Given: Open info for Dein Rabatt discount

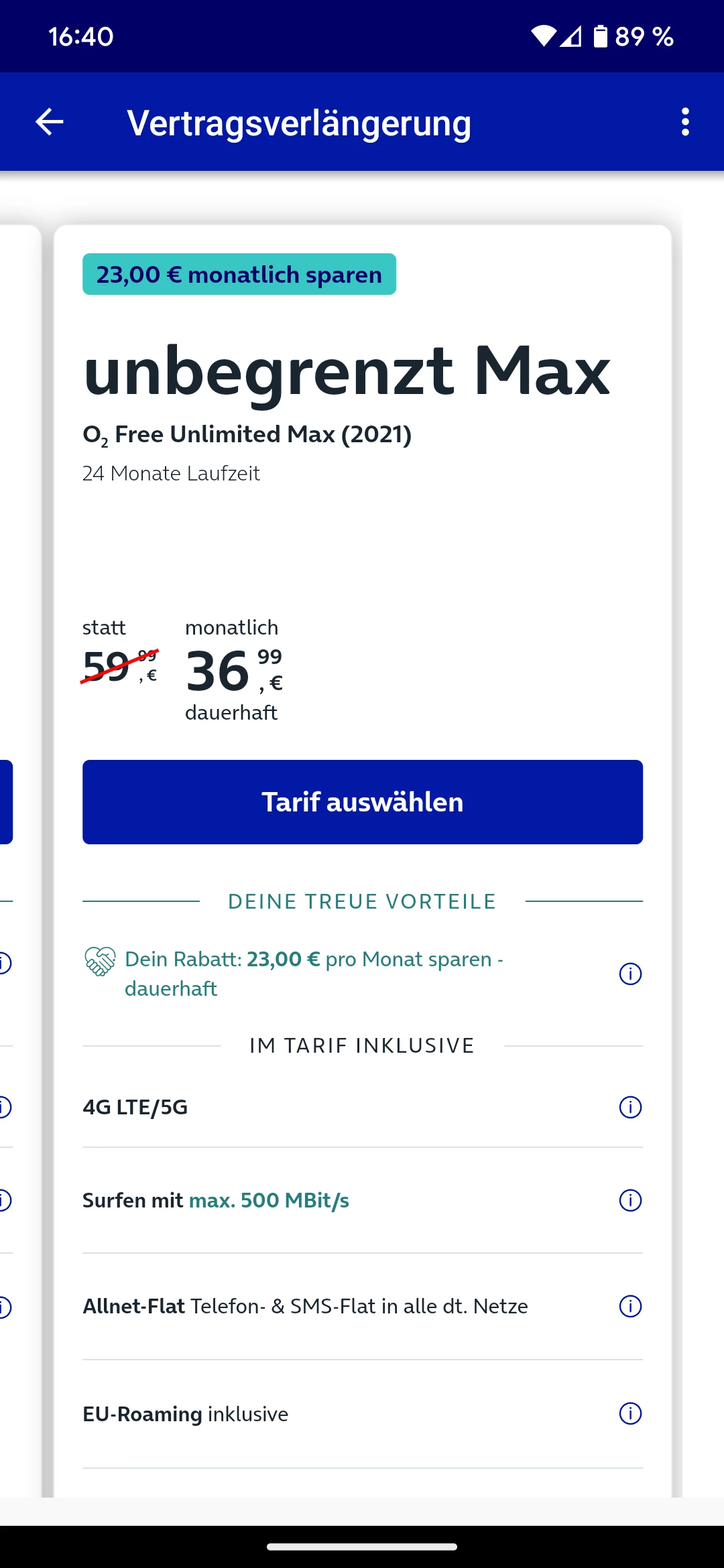Looking at the screenshot, I should coord(630,974).
